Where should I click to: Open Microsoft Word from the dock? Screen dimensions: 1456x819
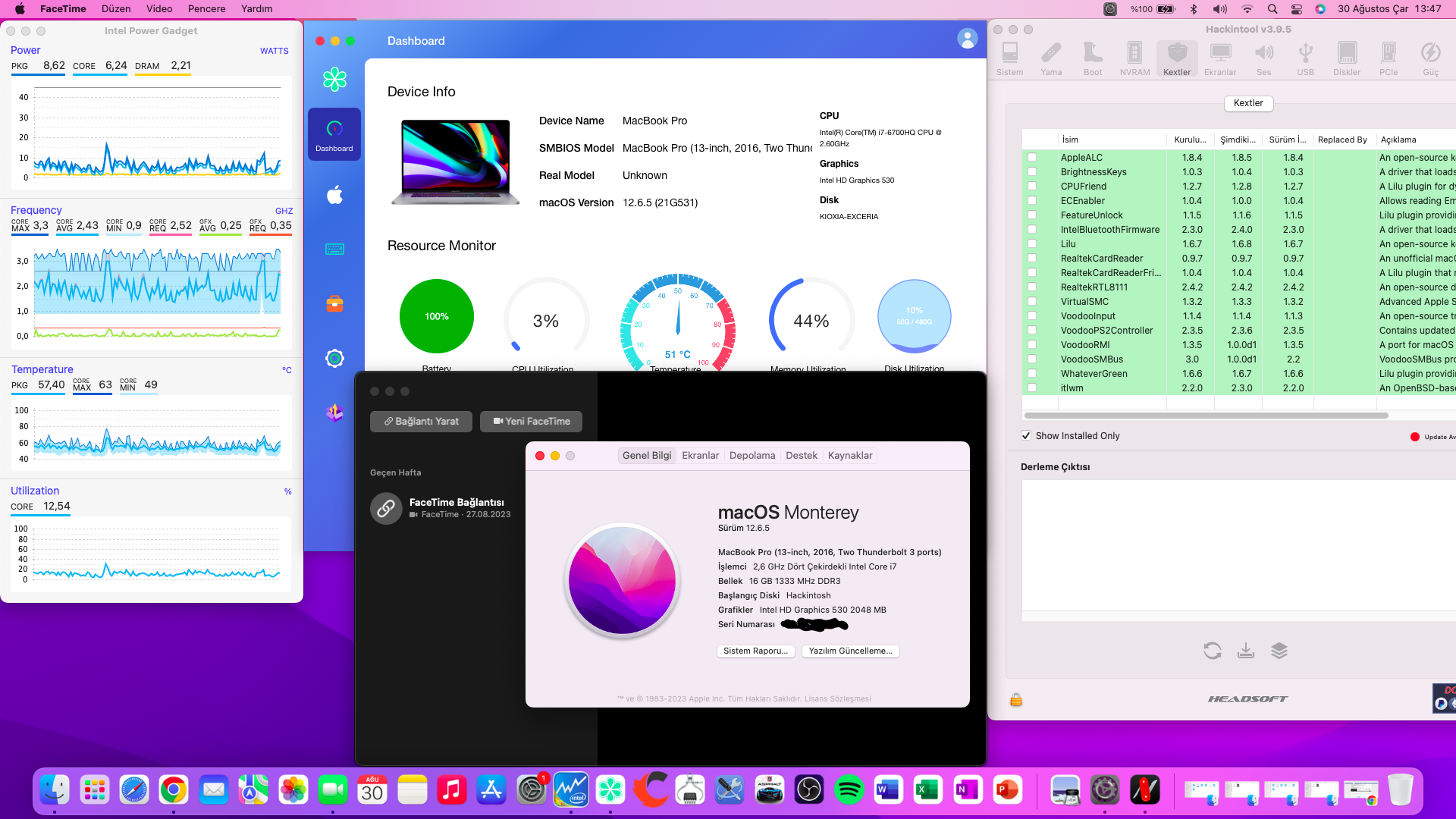pyautogui.click(x=888, y=790)
